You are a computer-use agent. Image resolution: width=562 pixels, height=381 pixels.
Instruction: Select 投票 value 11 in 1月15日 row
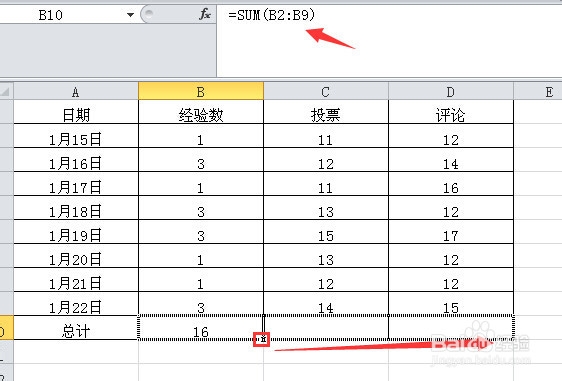click(326, 136)
